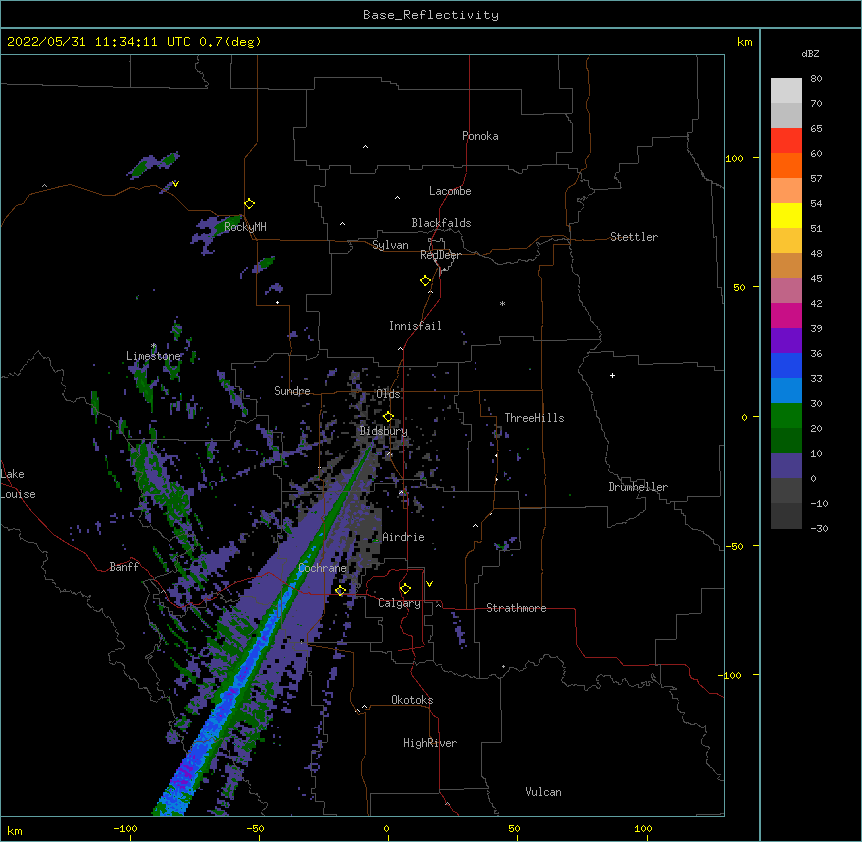Click the Drumheller town label

pyautogui.click(x=638, y=487)
